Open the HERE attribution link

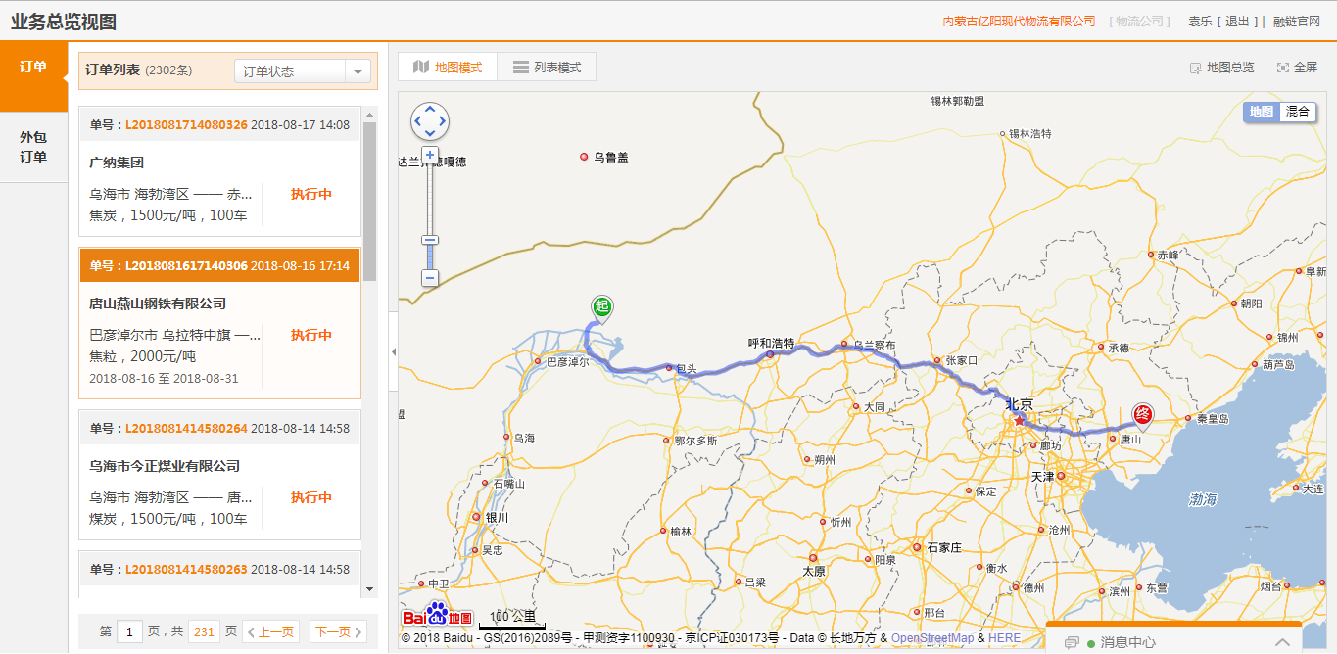[x=1005, y=638]
